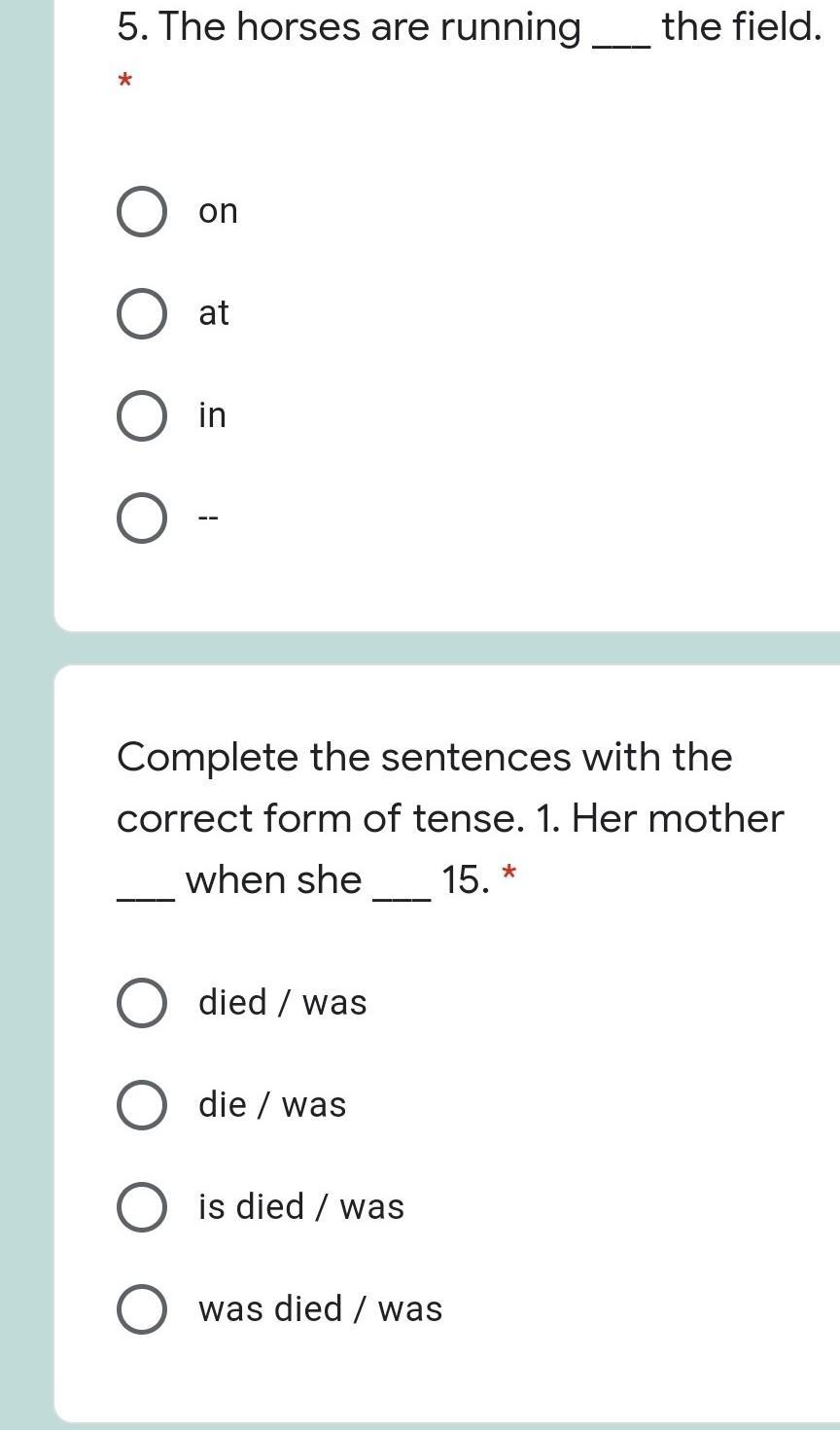Click the 'on' answer label text
Screen dimensions: 840x1430
(218, 212)
